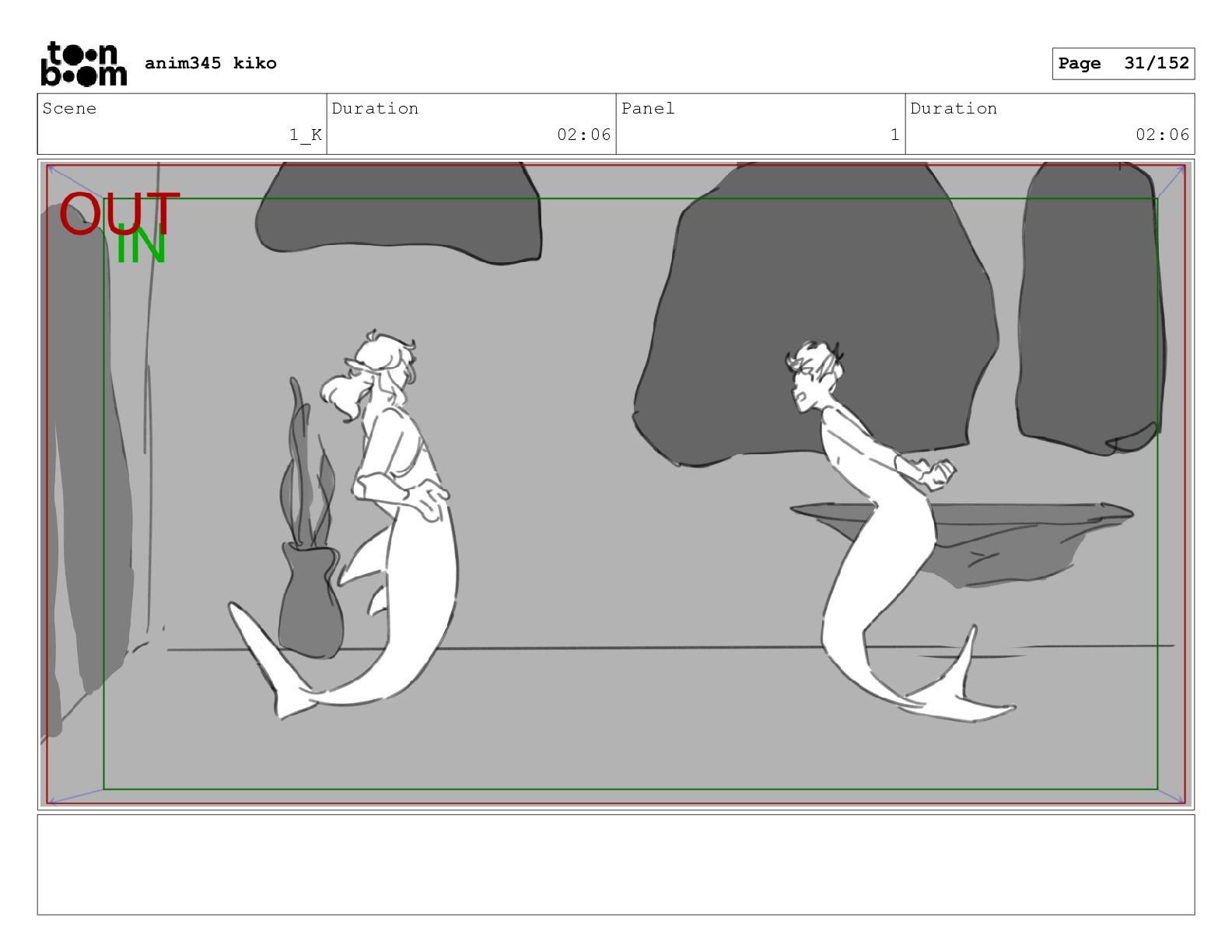Click the red 'OUT' camera label
Viewport: 1232px width, 952px height.
119,213
